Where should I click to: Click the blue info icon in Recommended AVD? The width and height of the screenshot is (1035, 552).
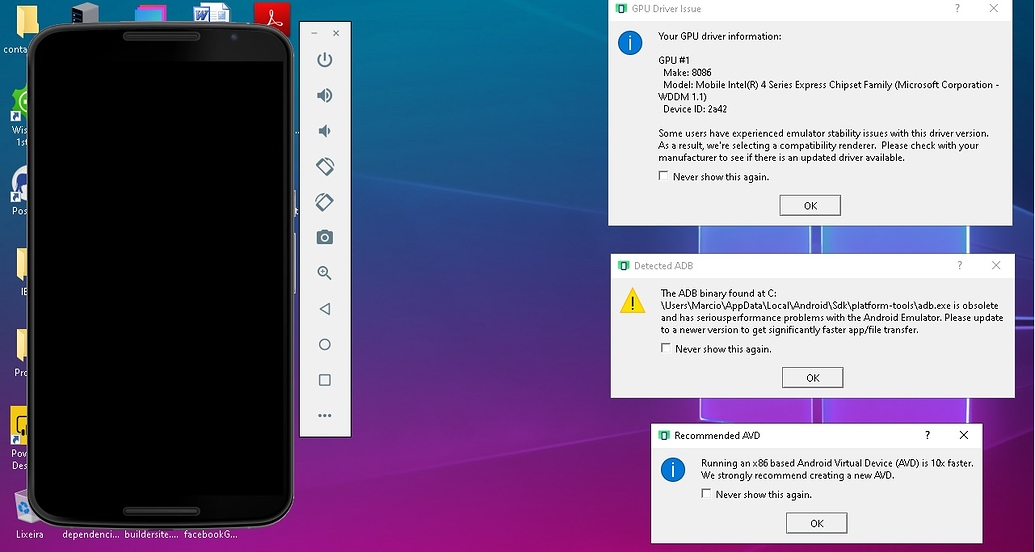click(673, 469)
